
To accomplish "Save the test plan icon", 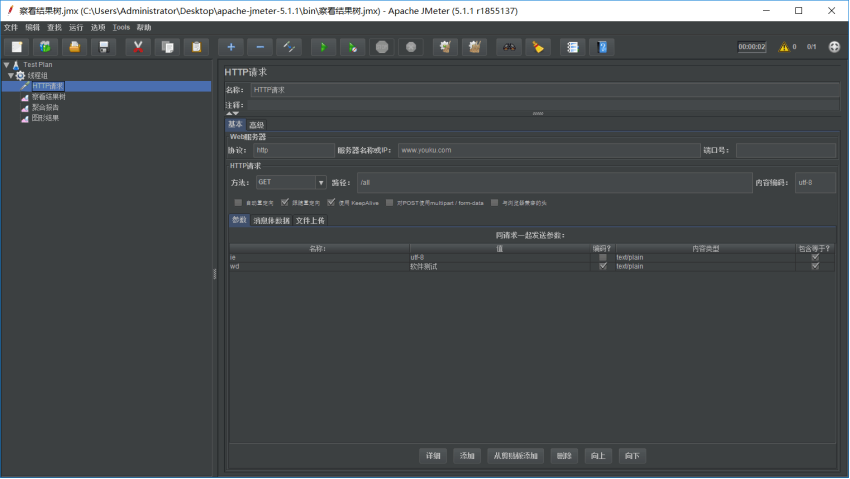I will pos(104,47).
